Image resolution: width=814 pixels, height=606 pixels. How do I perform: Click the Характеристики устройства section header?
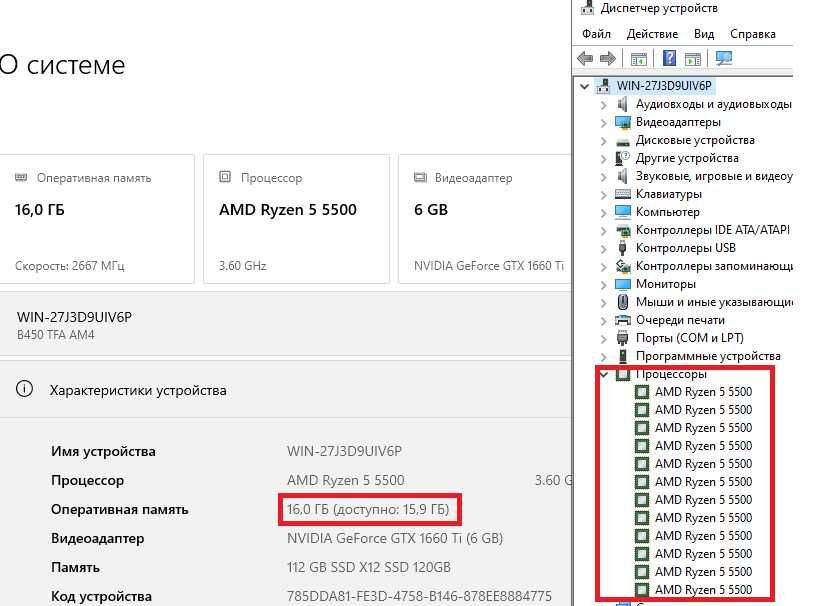click(x=138, y=390)
